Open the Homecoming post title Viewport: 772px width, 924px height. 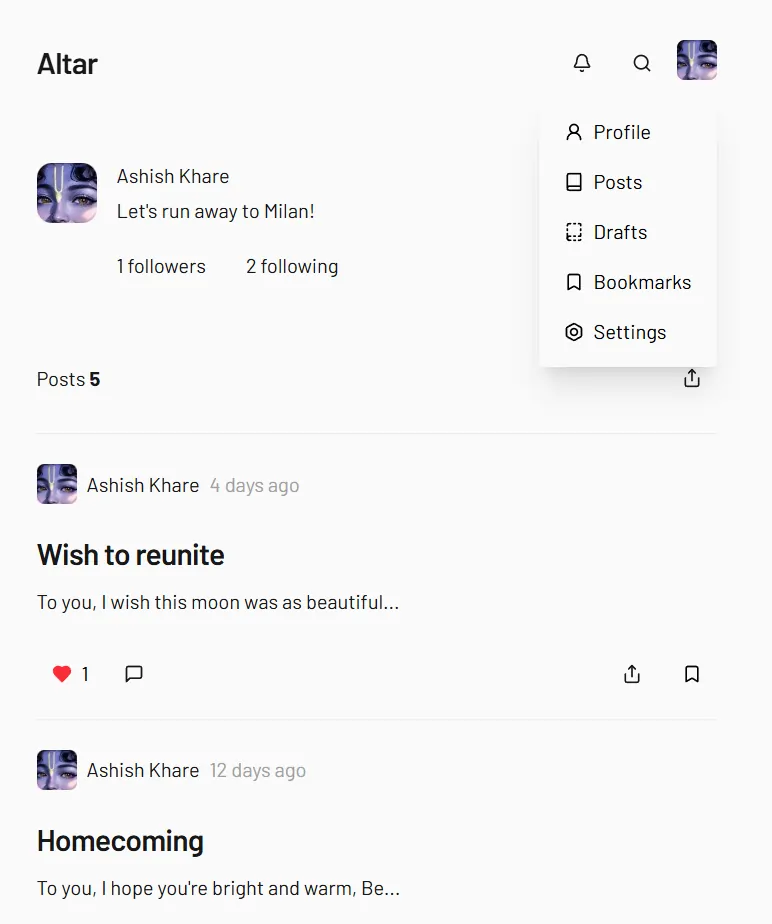point(120,841)
